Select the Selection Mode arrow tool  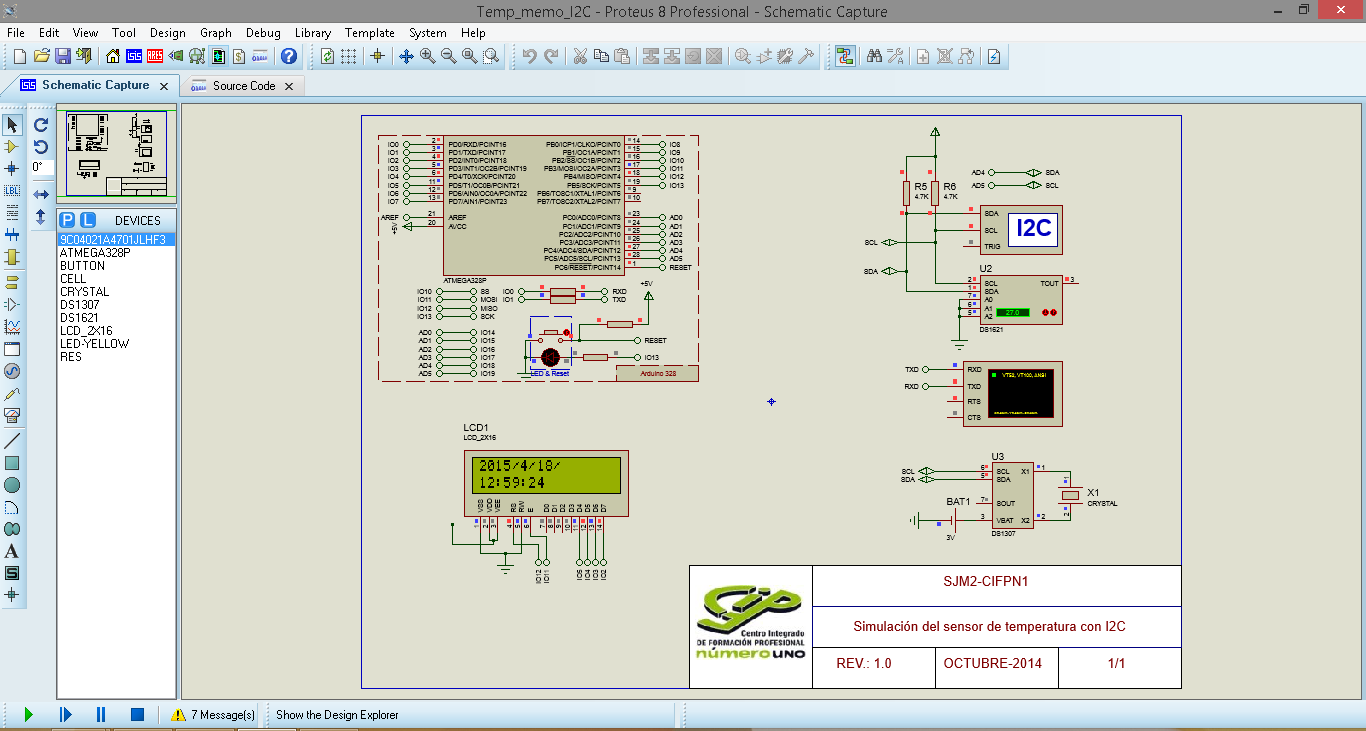(12, 125)
